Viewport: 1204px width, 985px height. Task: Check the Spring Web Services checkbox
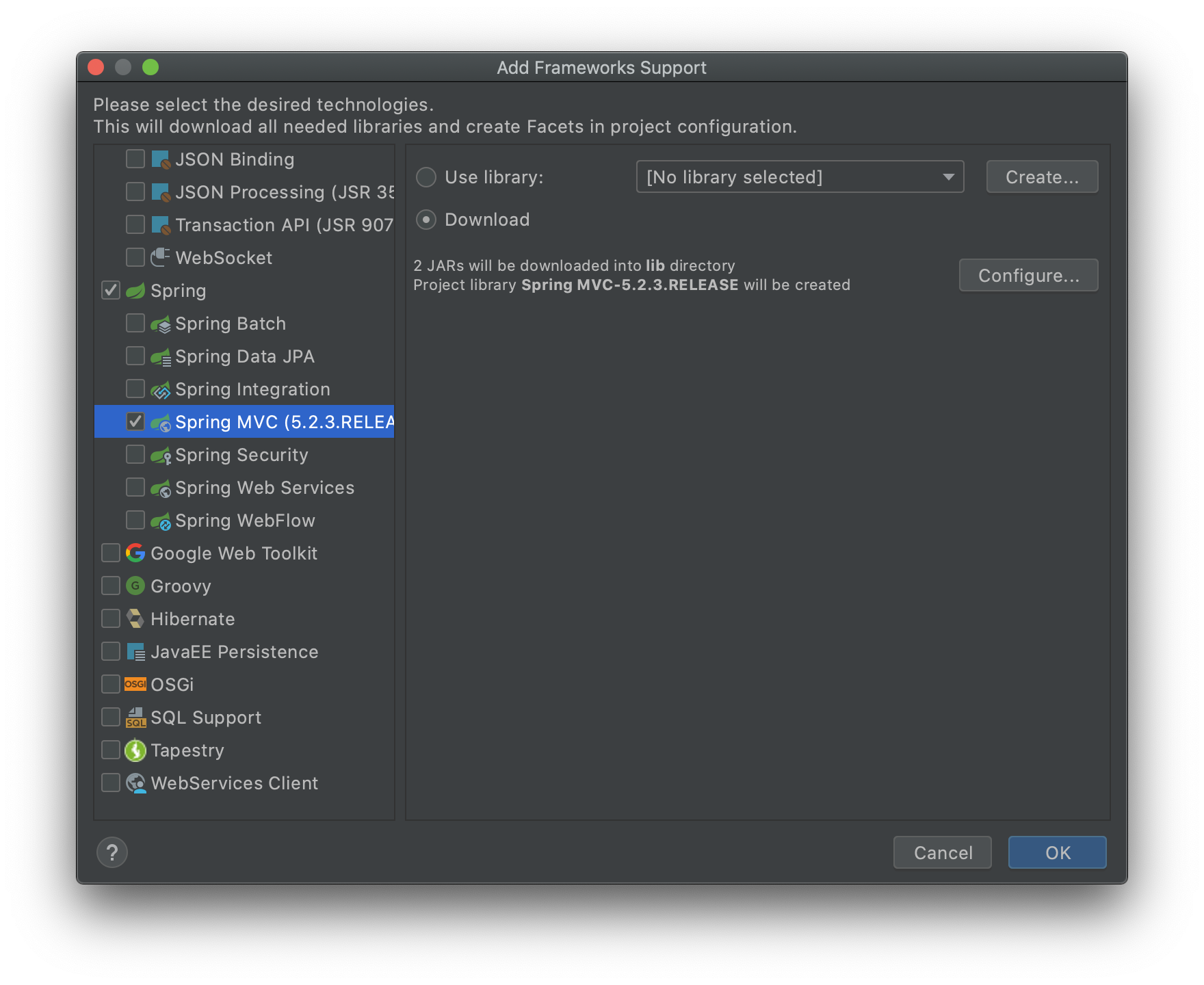click(x=135, y=487)
